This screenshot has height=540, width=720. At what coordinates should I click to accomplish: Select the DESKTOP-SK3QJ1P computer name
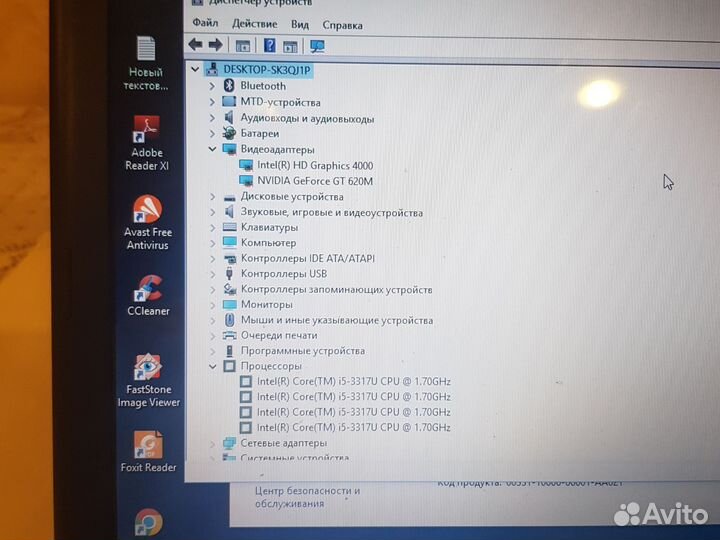click(266, 70)
